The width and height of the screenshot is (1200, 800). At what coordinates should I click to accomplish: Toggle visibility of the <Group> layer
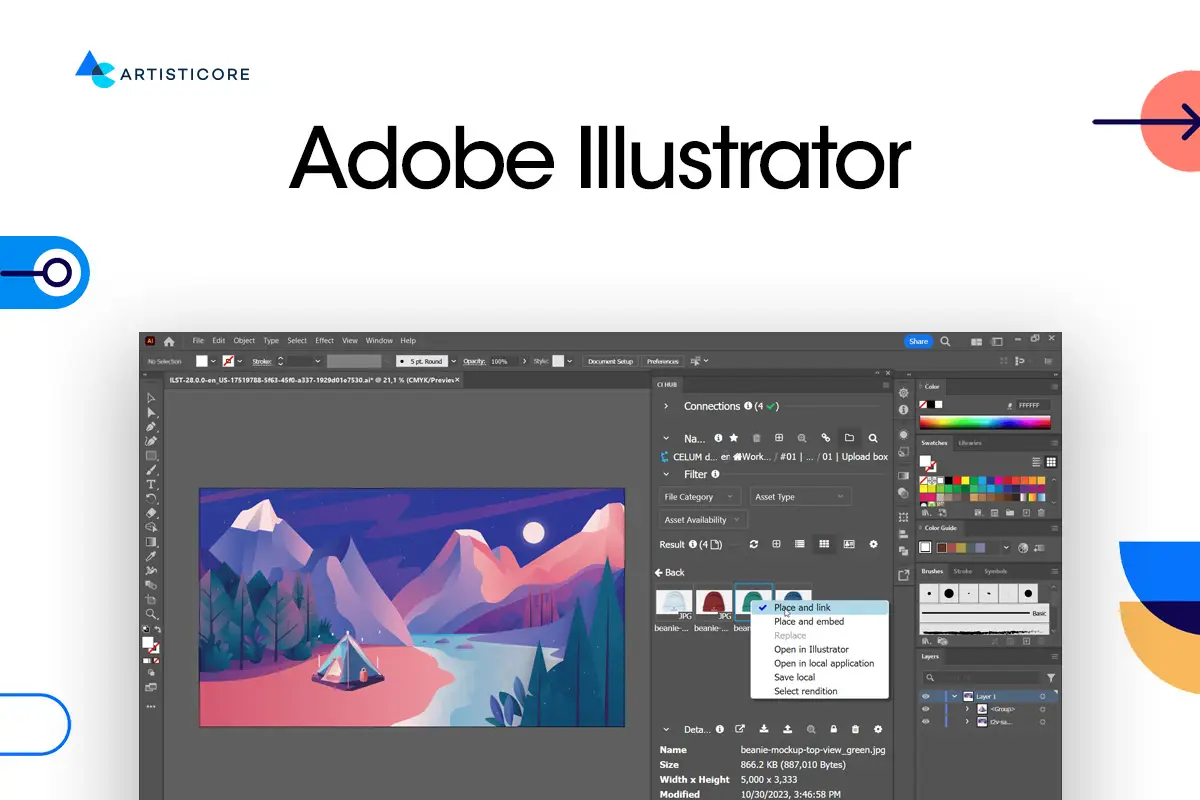pyautogui.click(x=925, y=709)
